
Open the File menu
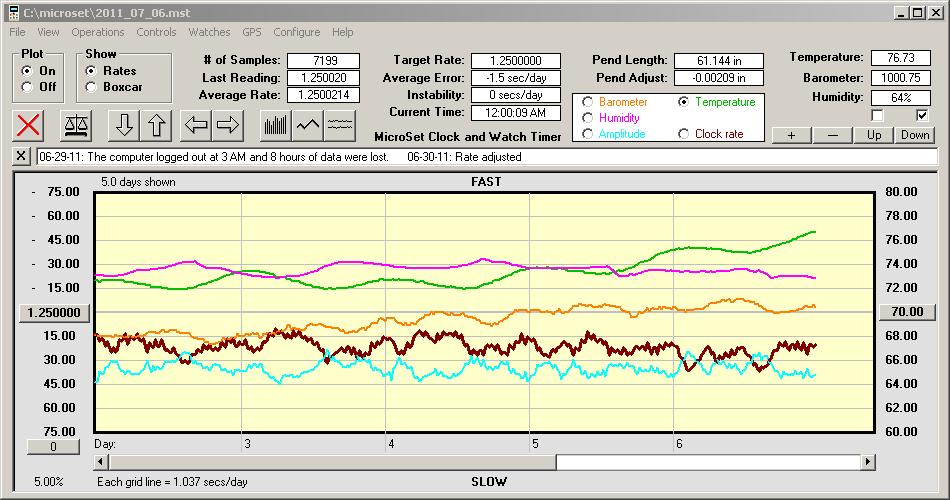pyautogui.click(x=17, y=32)
